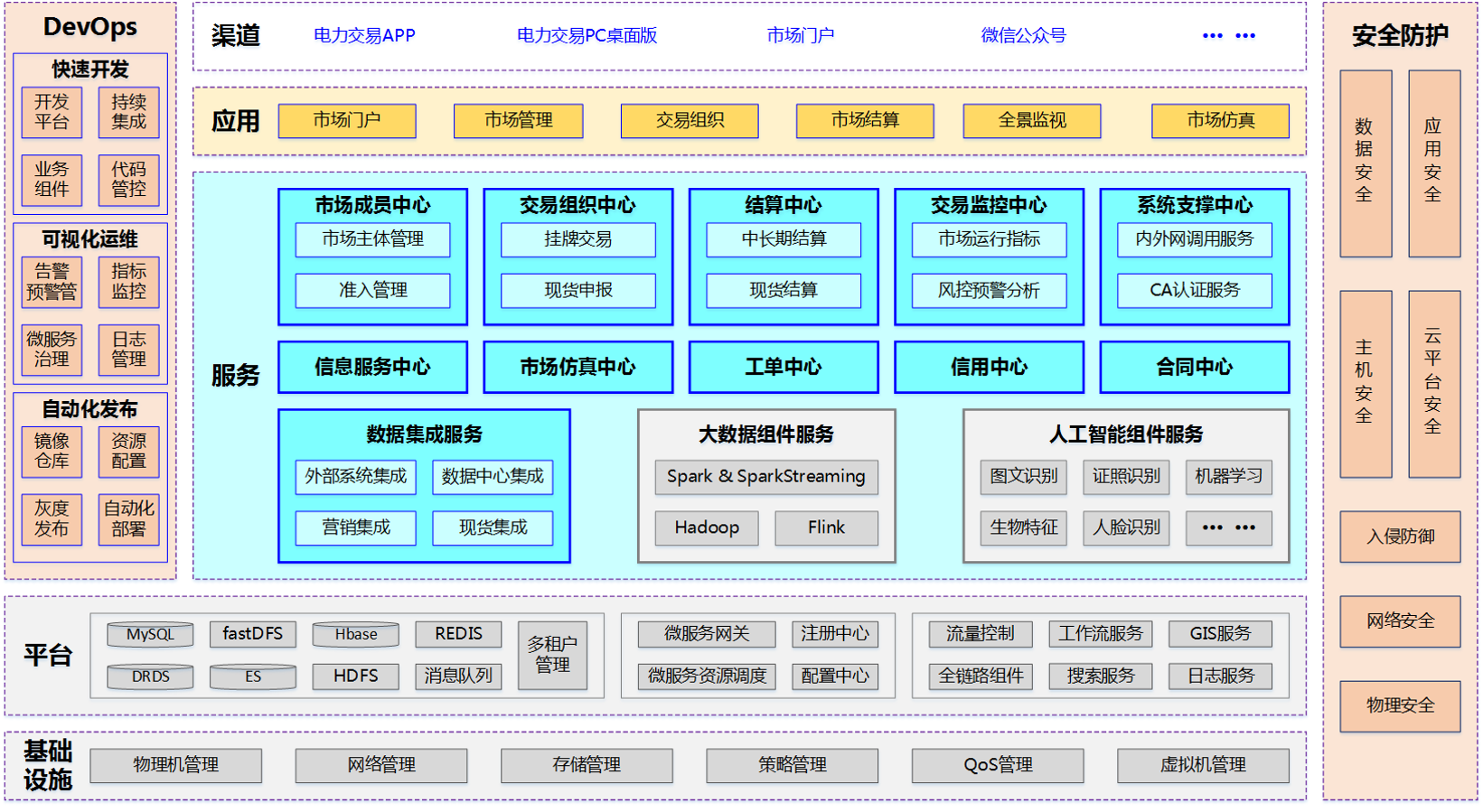
Task: Select 灰度发布 in the DevOps panel
Action: 52,518
